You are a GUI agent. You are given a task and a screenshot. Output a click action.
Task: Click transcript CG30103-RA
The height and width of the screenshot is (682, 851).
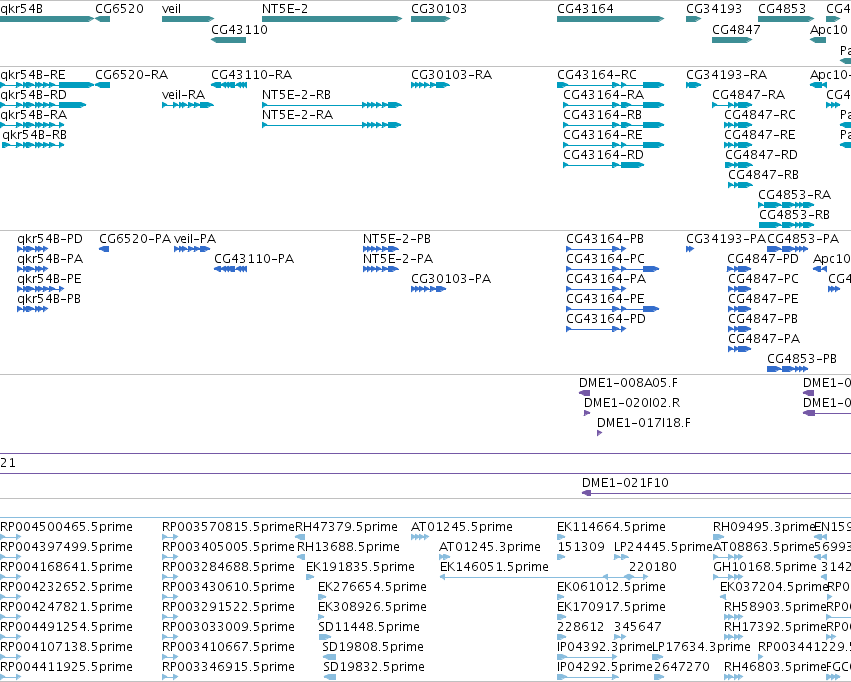tap(430, 85)
